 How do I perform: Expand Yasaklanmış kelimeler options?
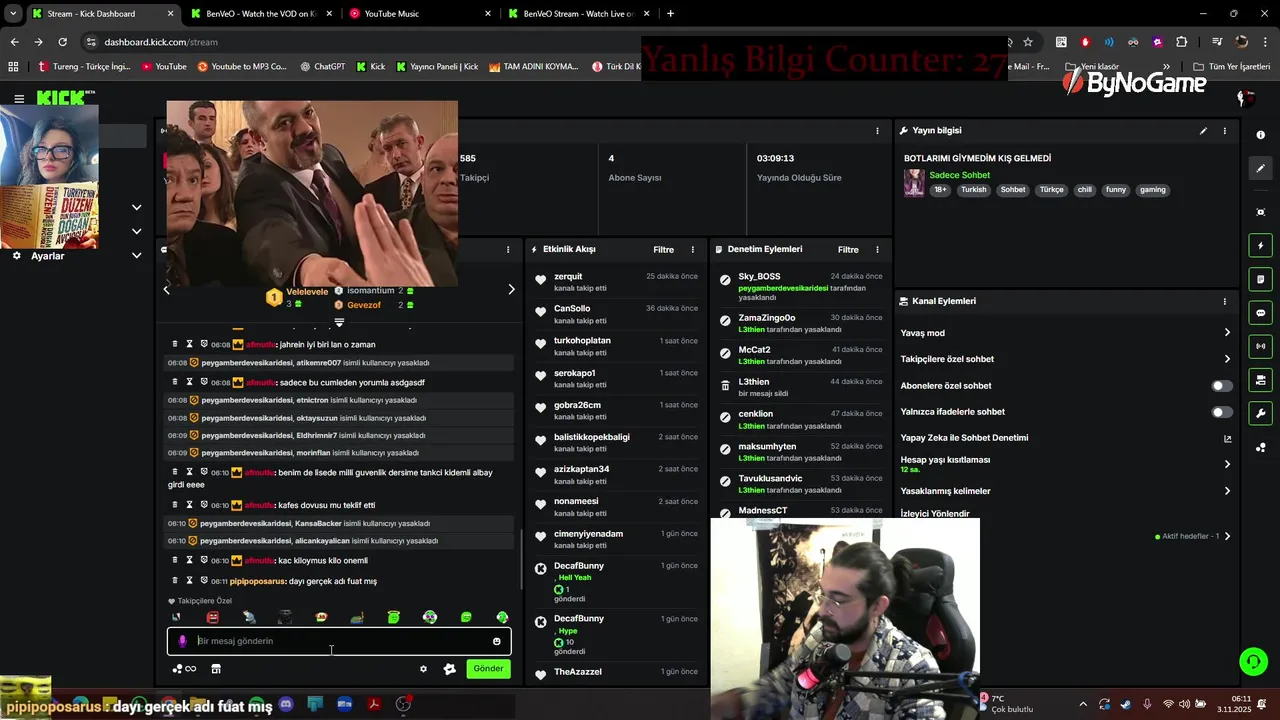point(1227,491)
